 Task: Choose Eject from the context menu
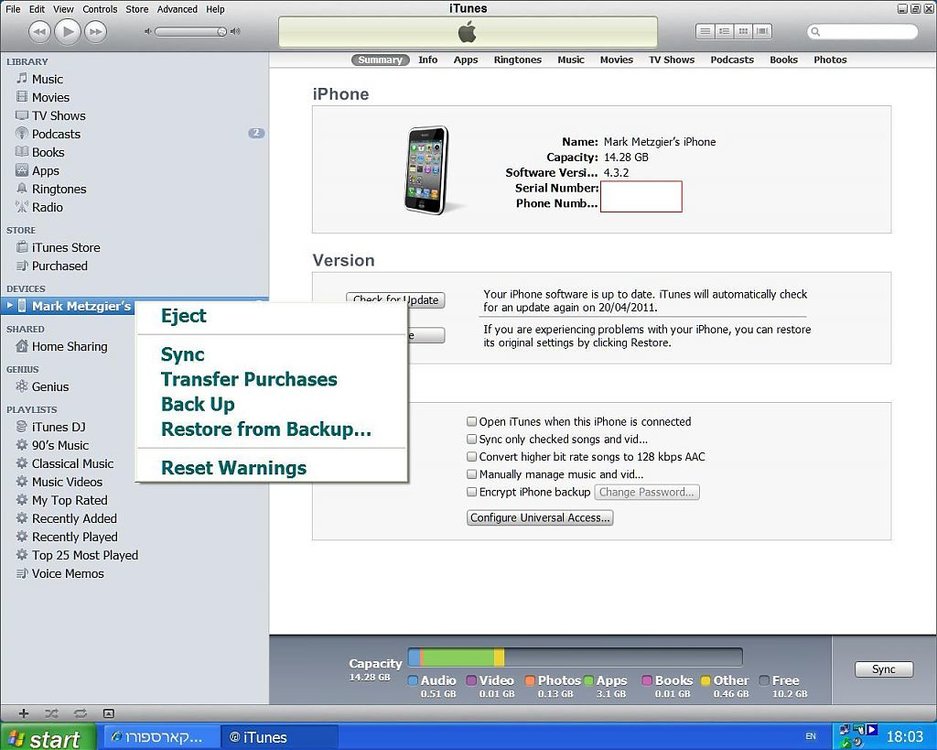pos(183,316)
